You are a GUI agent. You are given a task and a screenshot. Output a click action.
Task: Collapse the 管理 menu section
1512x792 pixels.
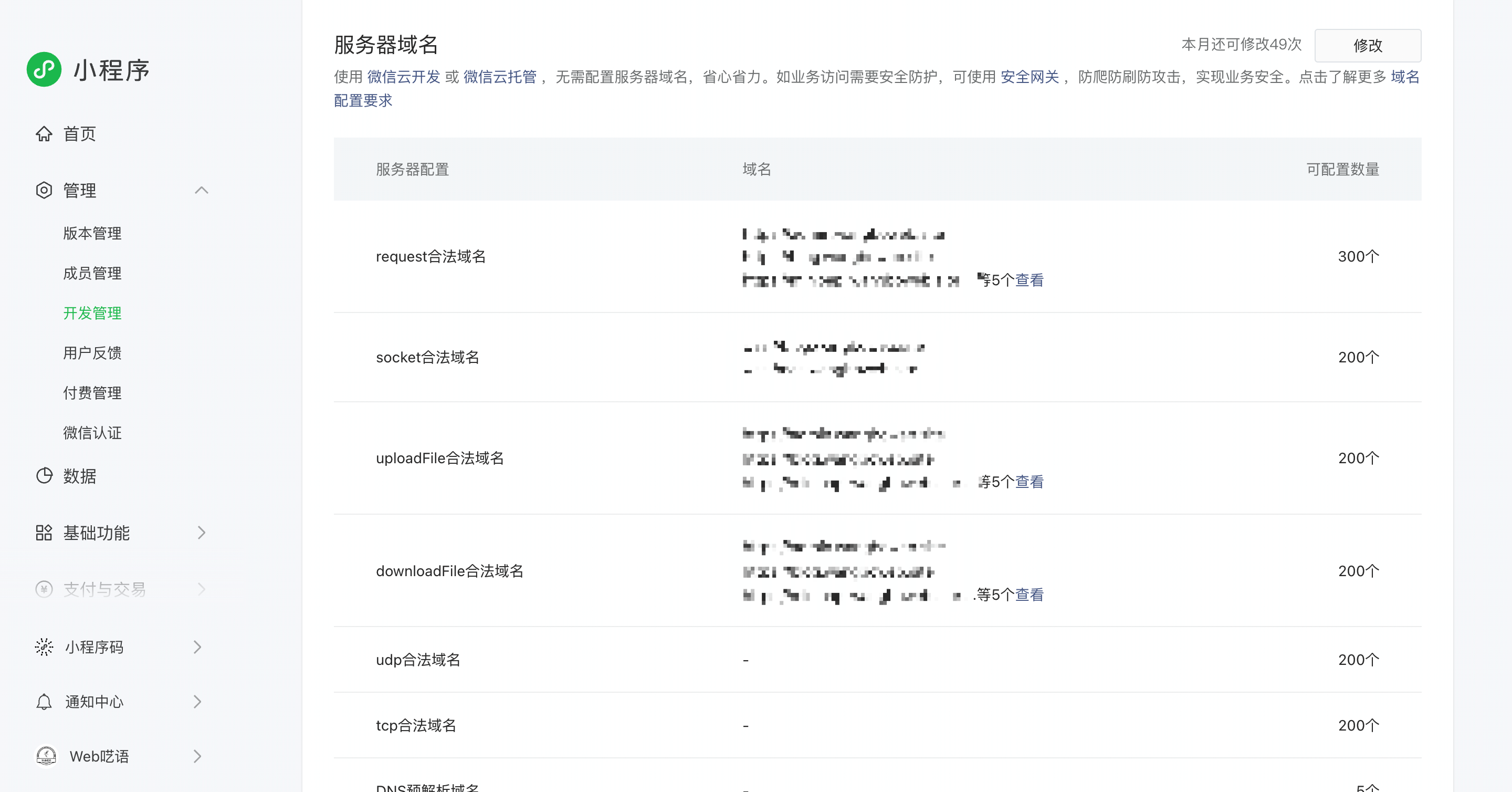click(x=201, y=190)
